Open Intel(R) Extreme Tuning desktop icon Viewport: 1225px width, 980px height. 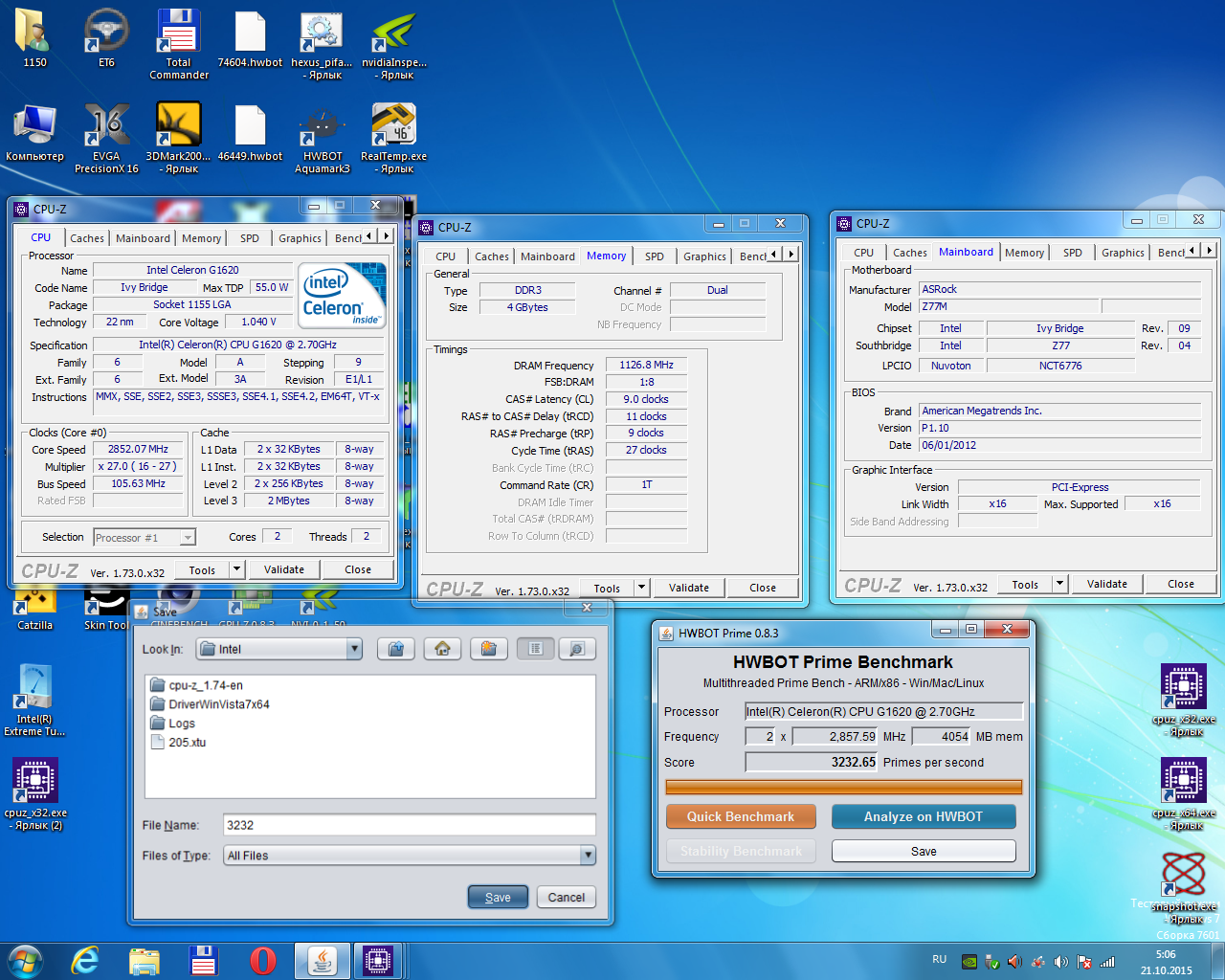pyautogui.click(x=34, y=701)
